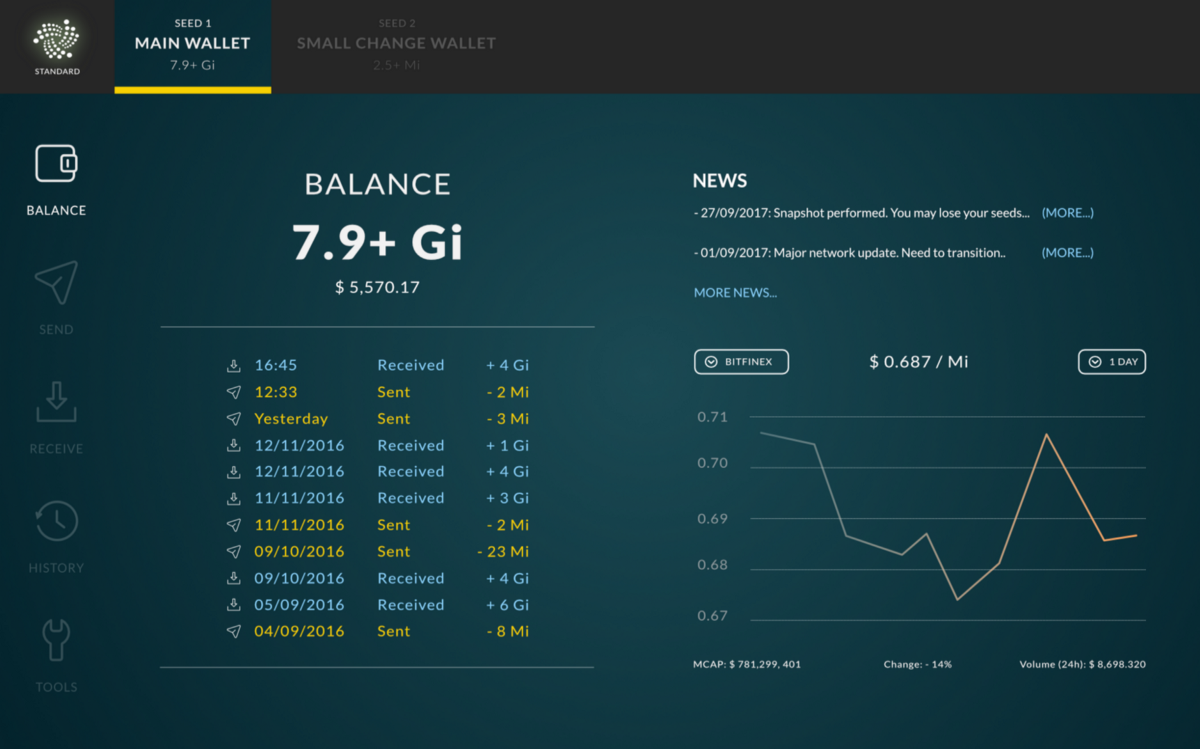The height and width of the screenshot is (749, 1200).
Task: Open the Balance wallet icon
Action: (56, 163)
